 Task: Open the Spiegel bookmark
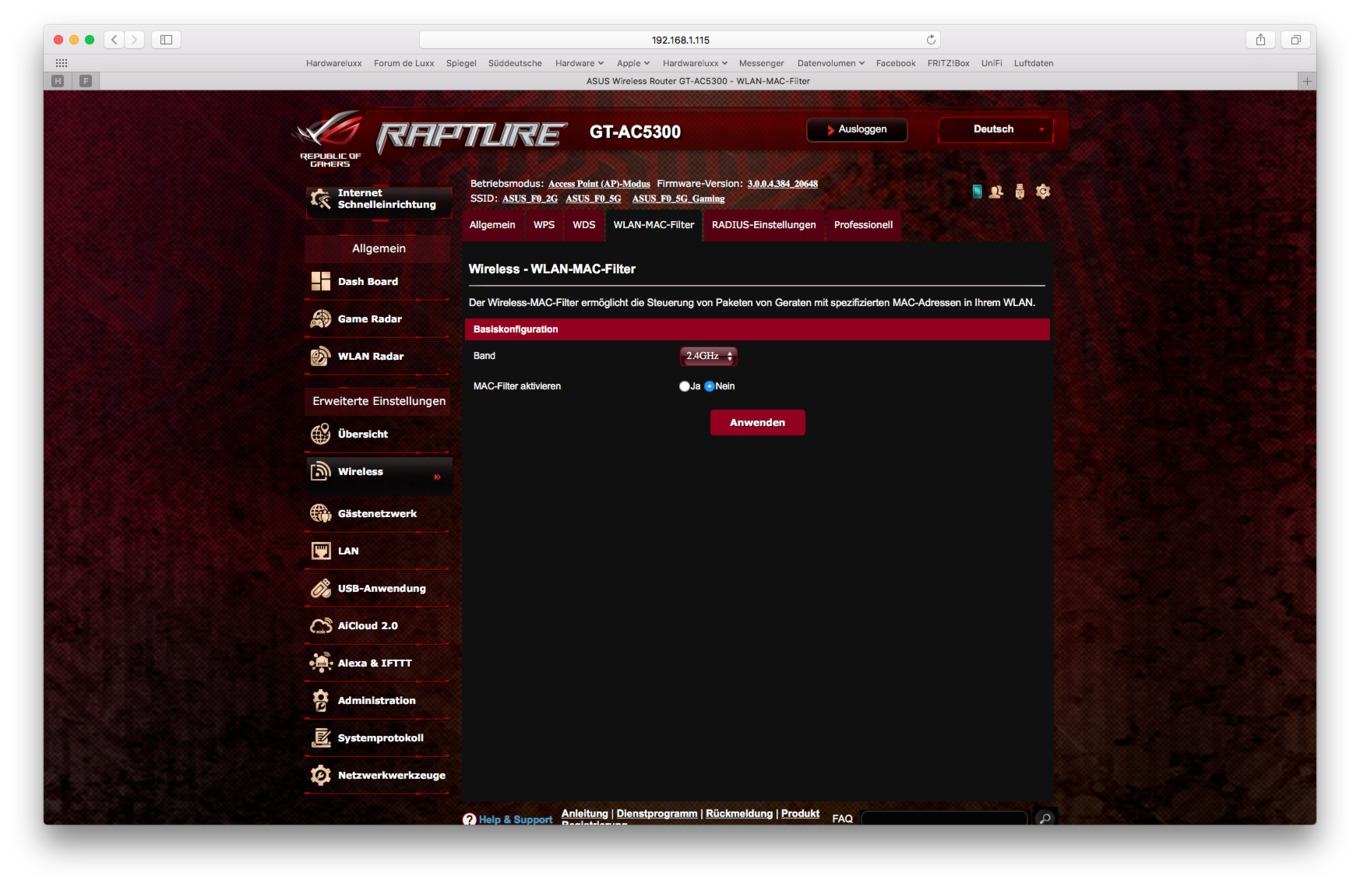coord(461,63)
